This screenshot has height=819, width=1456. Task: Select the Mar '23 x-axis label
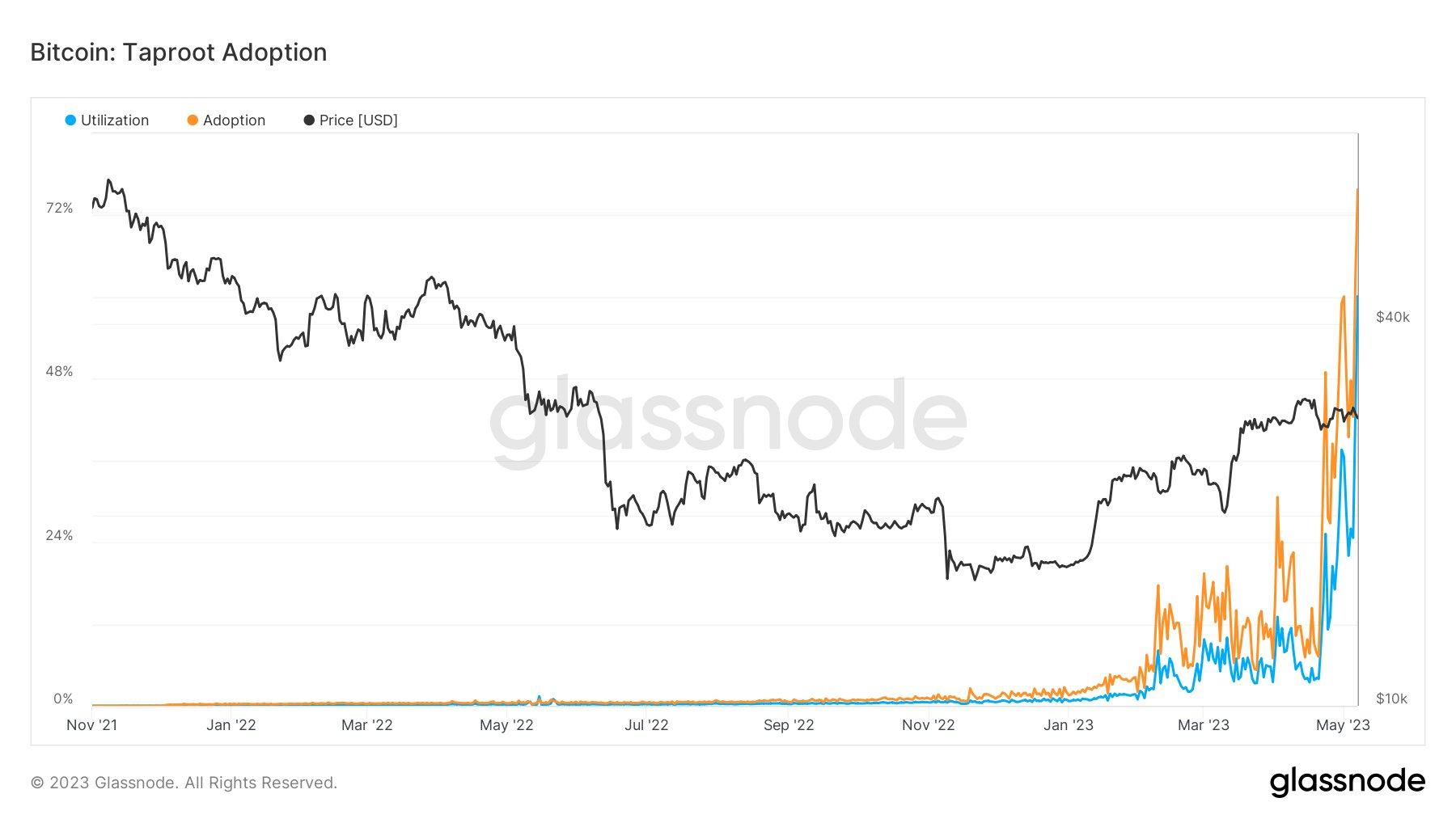1203,725
